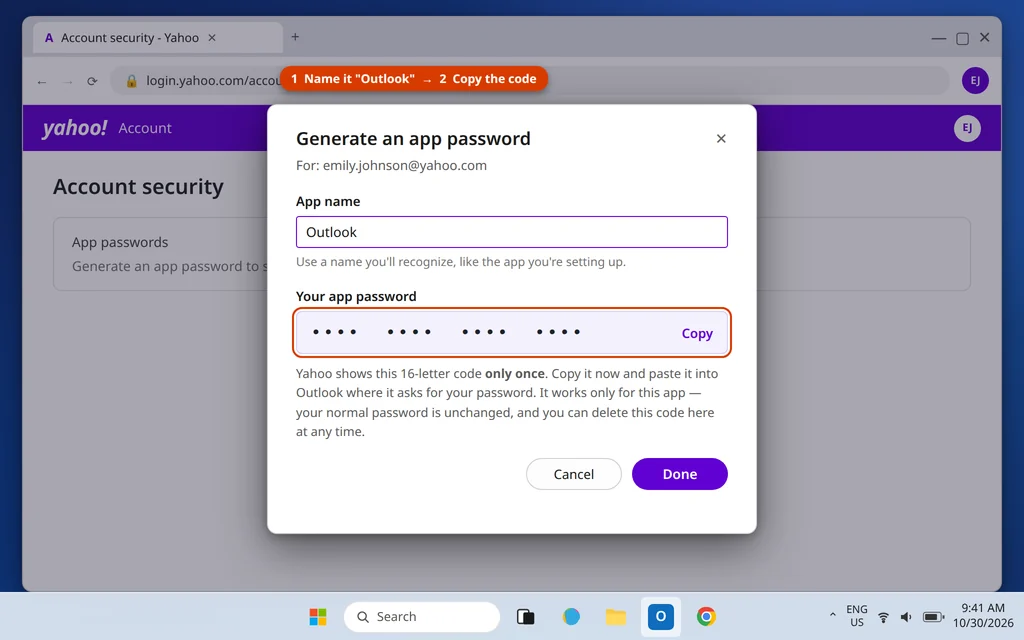The image size is (1024, 640).
Task: Open the Wi-Fi network icon
Action: [x=883, y=616]
